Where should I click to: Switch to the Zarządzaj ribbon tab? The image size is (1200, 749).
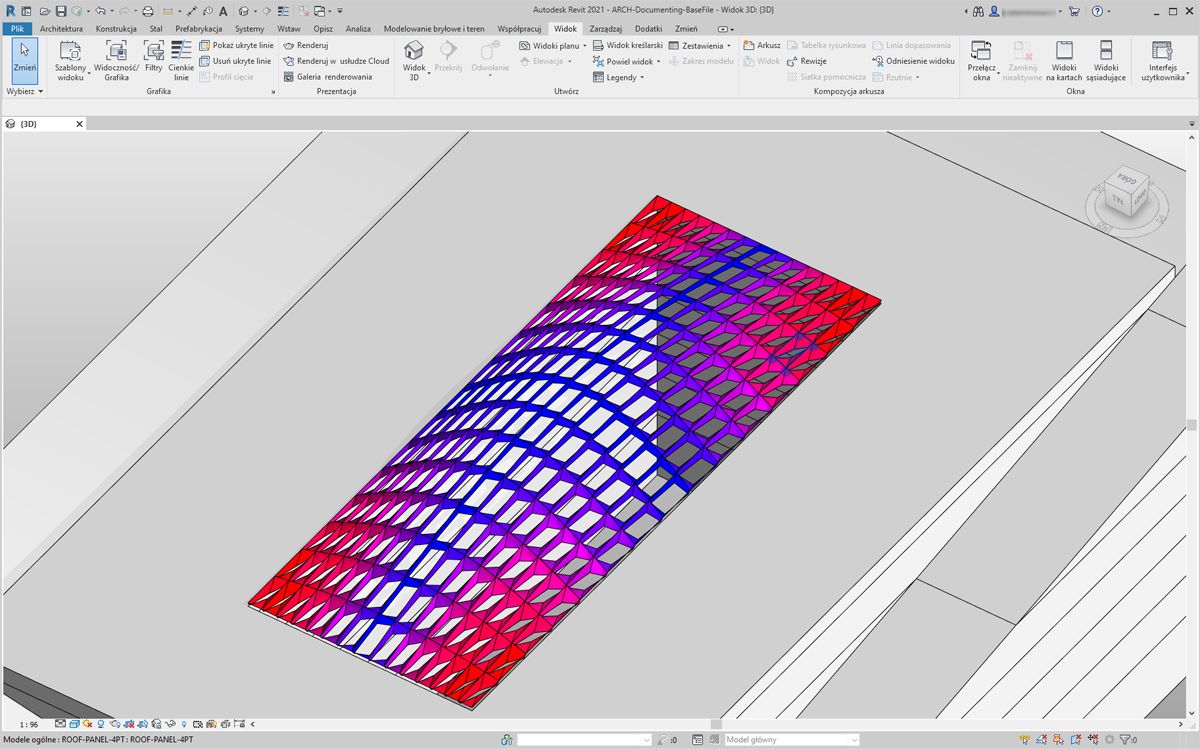(x=607, y=29)
